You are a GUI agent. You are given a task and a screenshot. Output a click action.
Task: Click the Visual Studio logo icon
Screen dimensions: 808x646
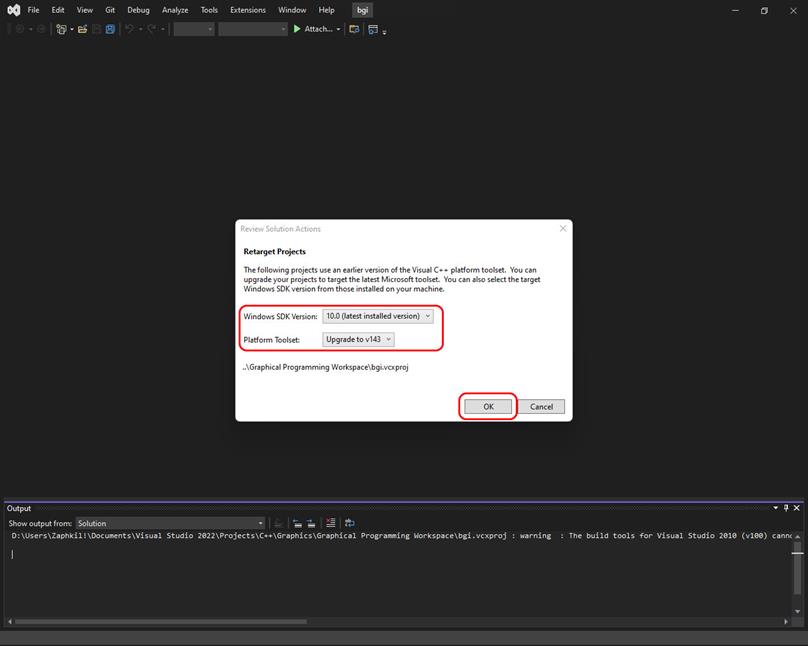[x=14, y=10]
